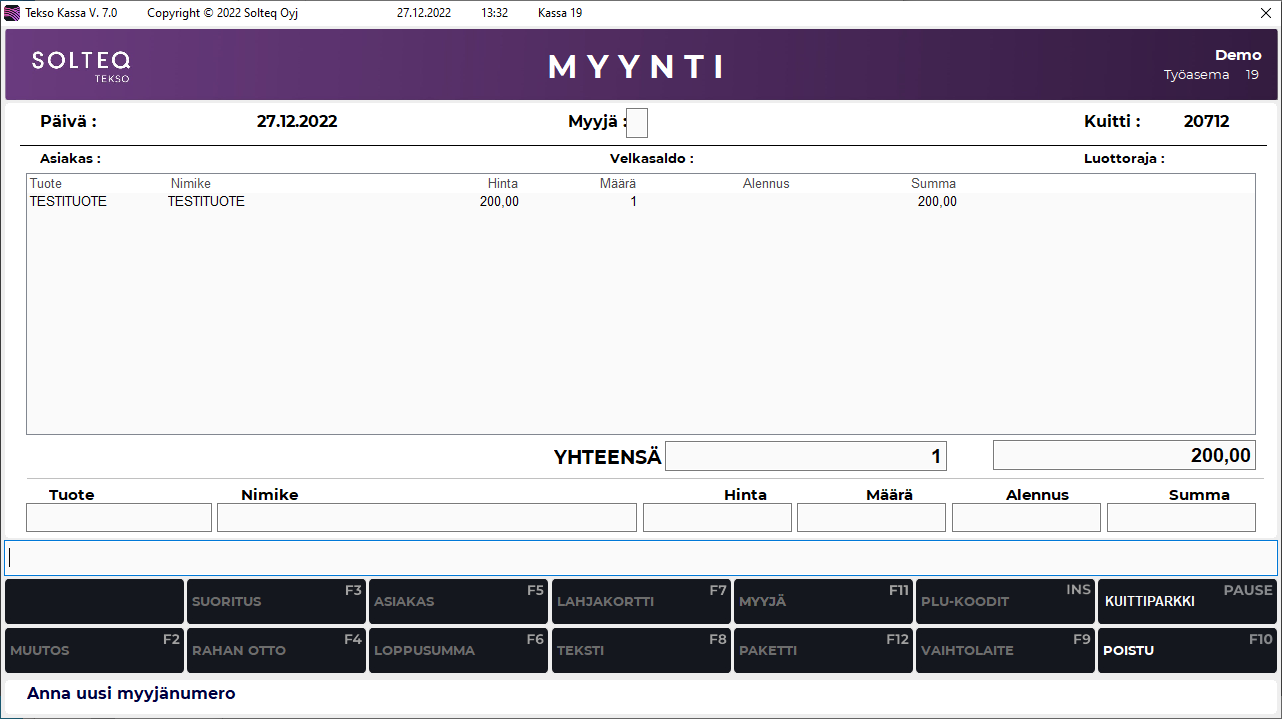
Task: Click the wide command input line
Action: coord(640,557)
